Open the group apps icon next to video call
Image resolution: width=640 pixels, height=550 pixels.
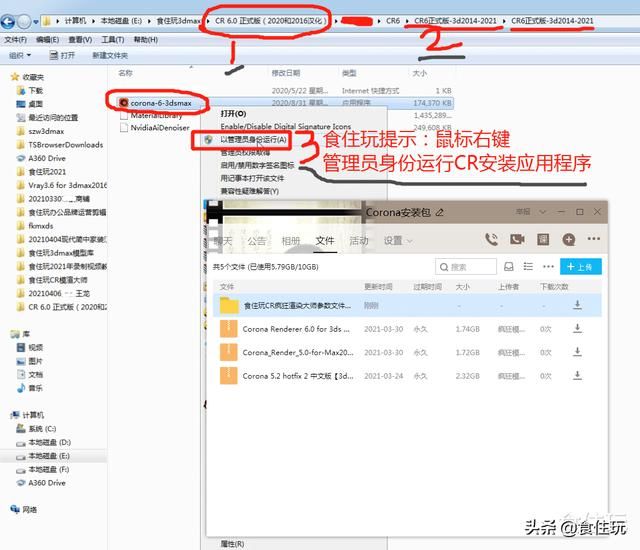tap(543, 239)
